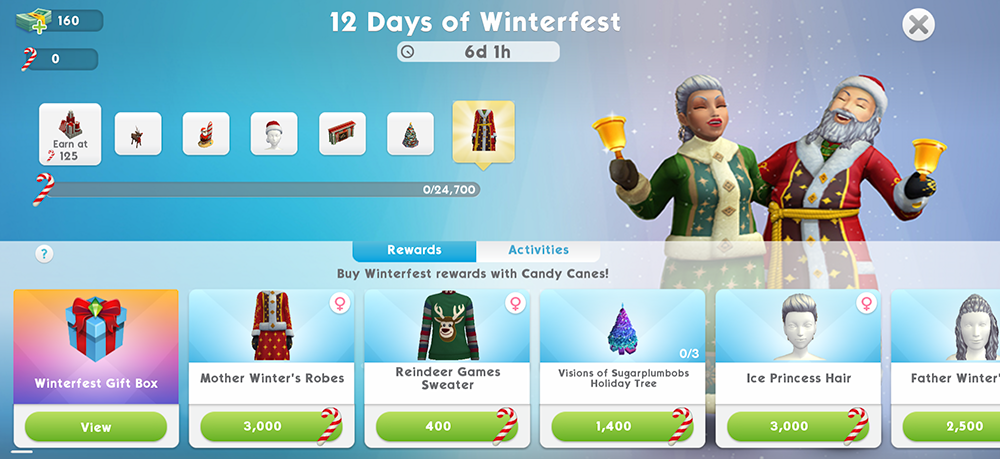Viewport: 1000px width, 459px height.
Task: Open the Ice Princess Hair thumbnail
Action: (798, 326)
